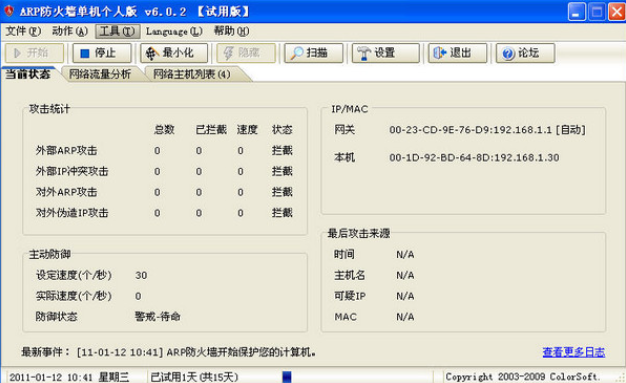Open the 帮助(H) menu
The image size is (626, 383).
pyautogui.click(x=232, y=31)
